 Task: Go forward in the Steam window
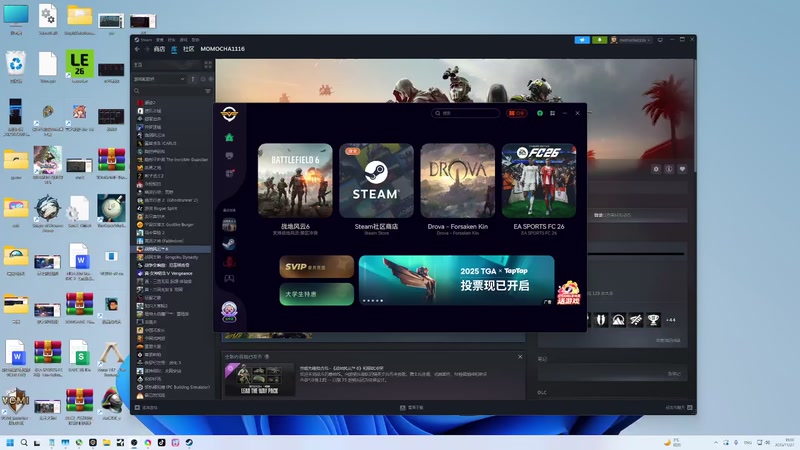pos(147,49)
